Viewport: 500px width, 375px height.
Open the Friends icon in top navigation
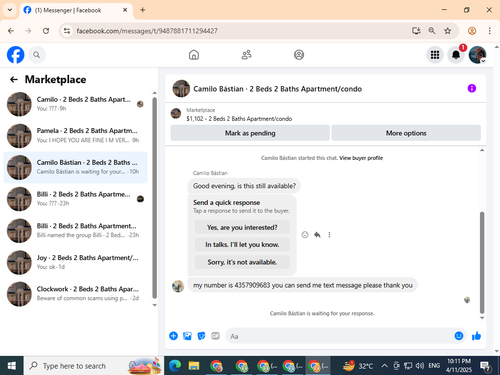(246, 55)
